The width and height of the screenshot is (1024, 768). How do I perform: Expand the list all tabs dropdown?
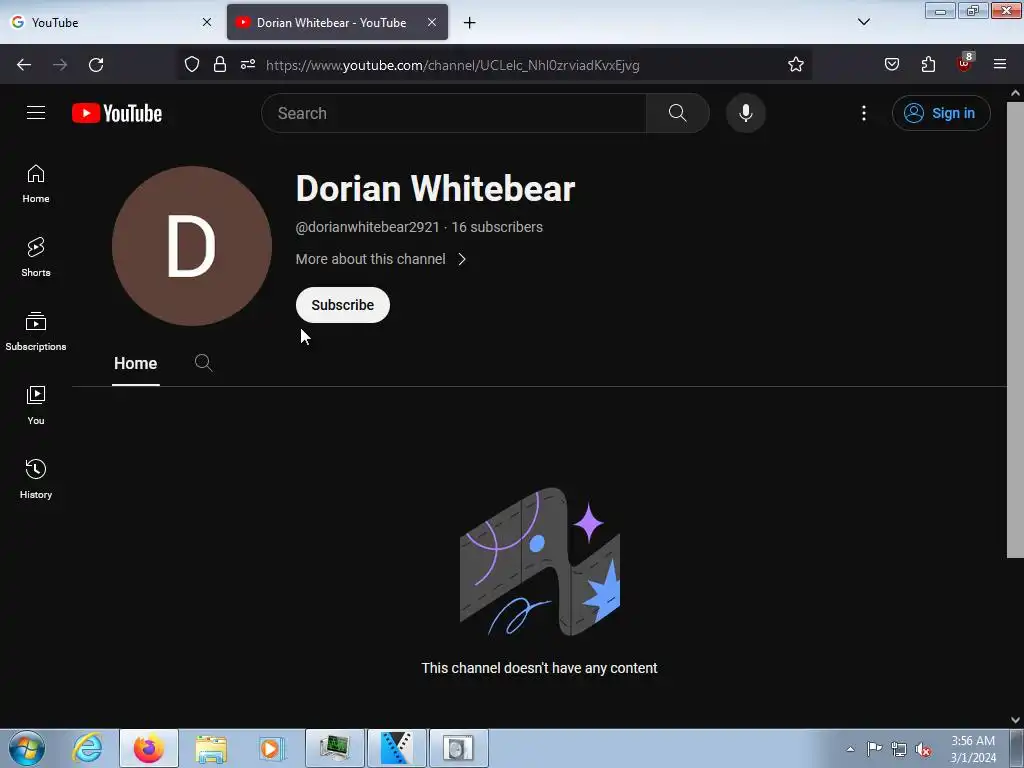tap(863, 22)
